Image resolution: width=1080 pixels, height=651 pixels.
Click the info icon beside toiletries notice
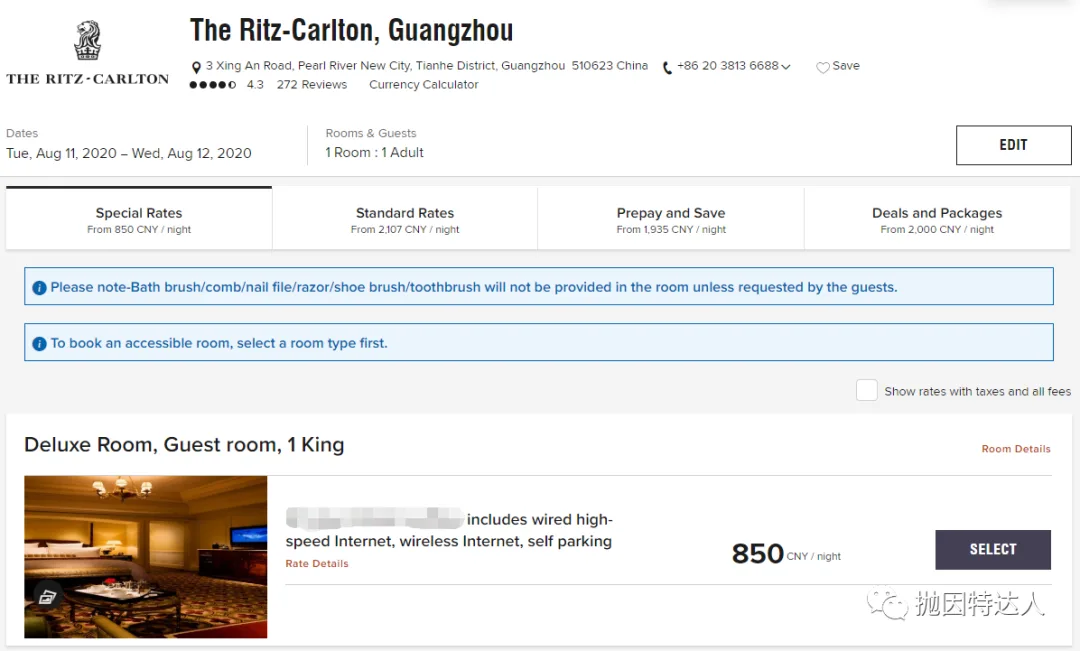pyautogui.click(x=39, y=288)
